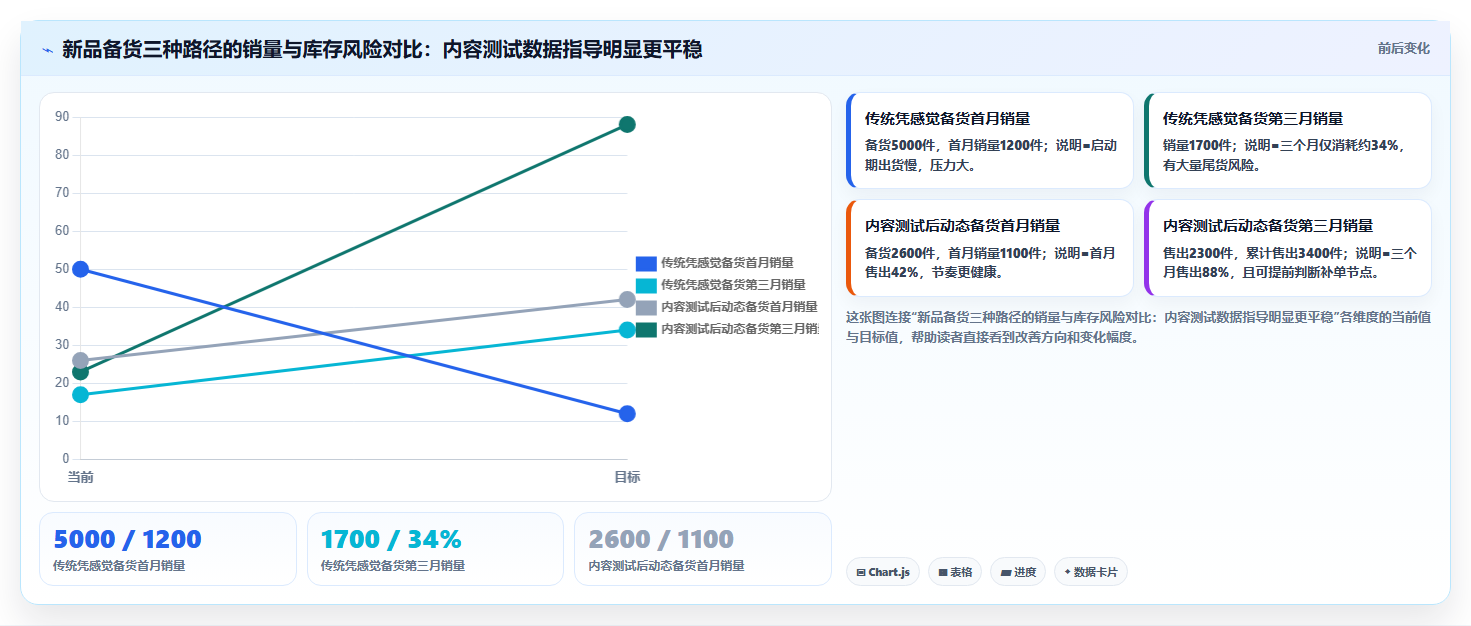Click the 前后变化 label in header

tap(1403, 48)
